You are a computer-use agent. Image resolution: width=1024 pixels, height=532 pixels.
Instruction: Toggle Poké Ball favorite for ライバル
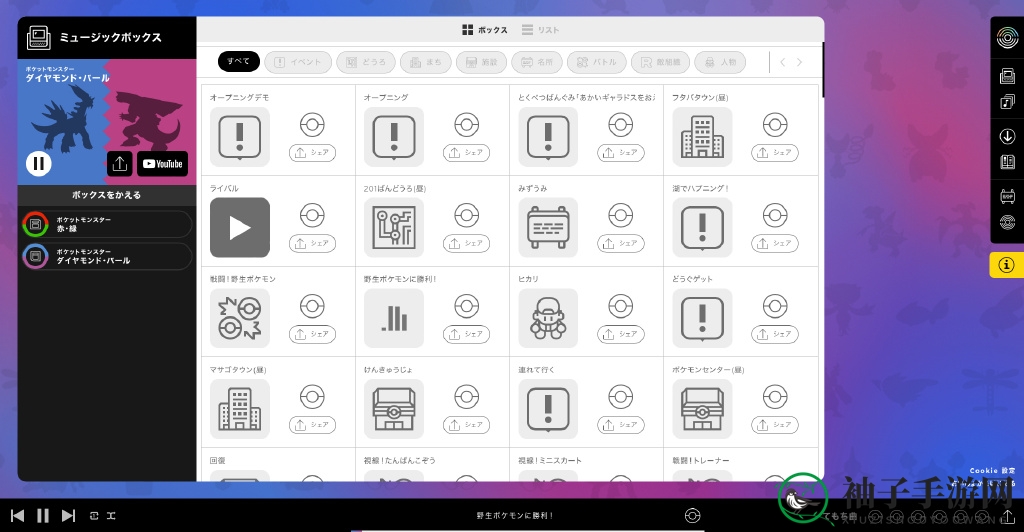click(x=312, y=215)
